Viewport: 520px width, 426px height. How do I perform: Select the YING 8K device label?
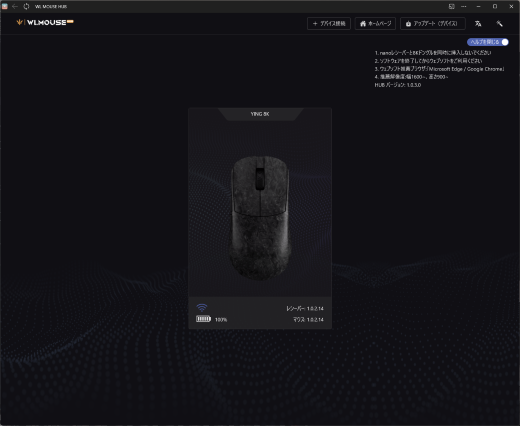(260, 114)
